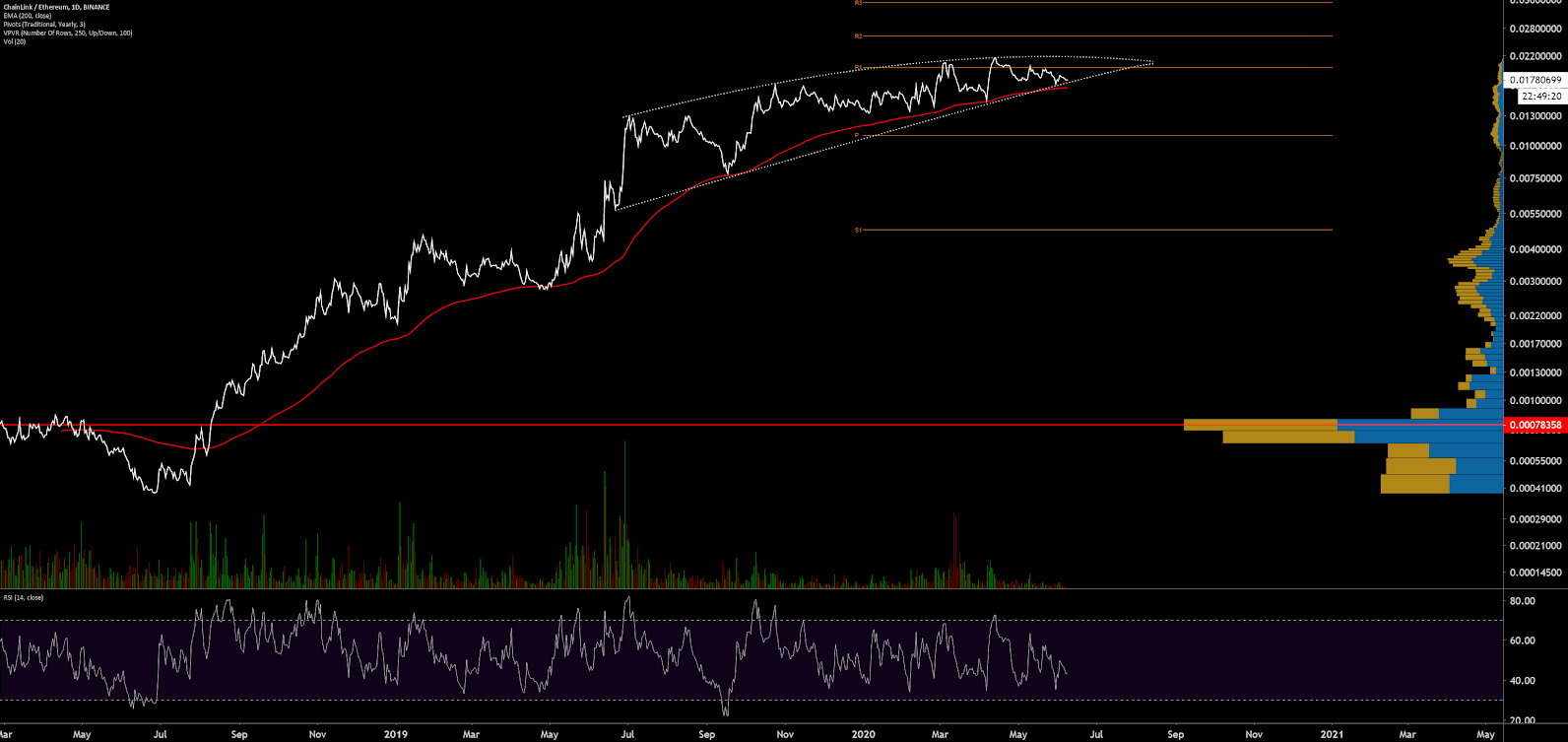Click the 0.00100000 price axis value

pos(1535,401)
